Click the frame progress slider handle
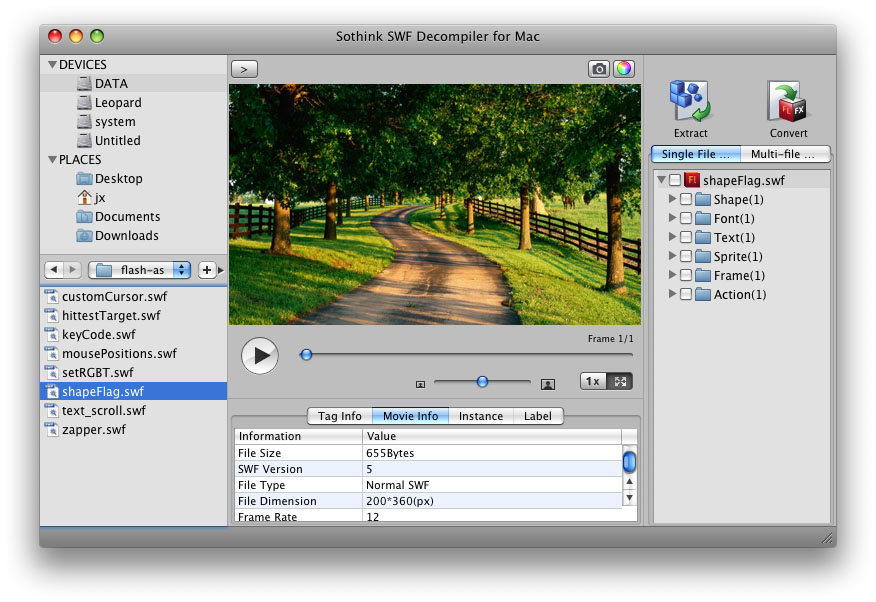 (x=306, y=355)
